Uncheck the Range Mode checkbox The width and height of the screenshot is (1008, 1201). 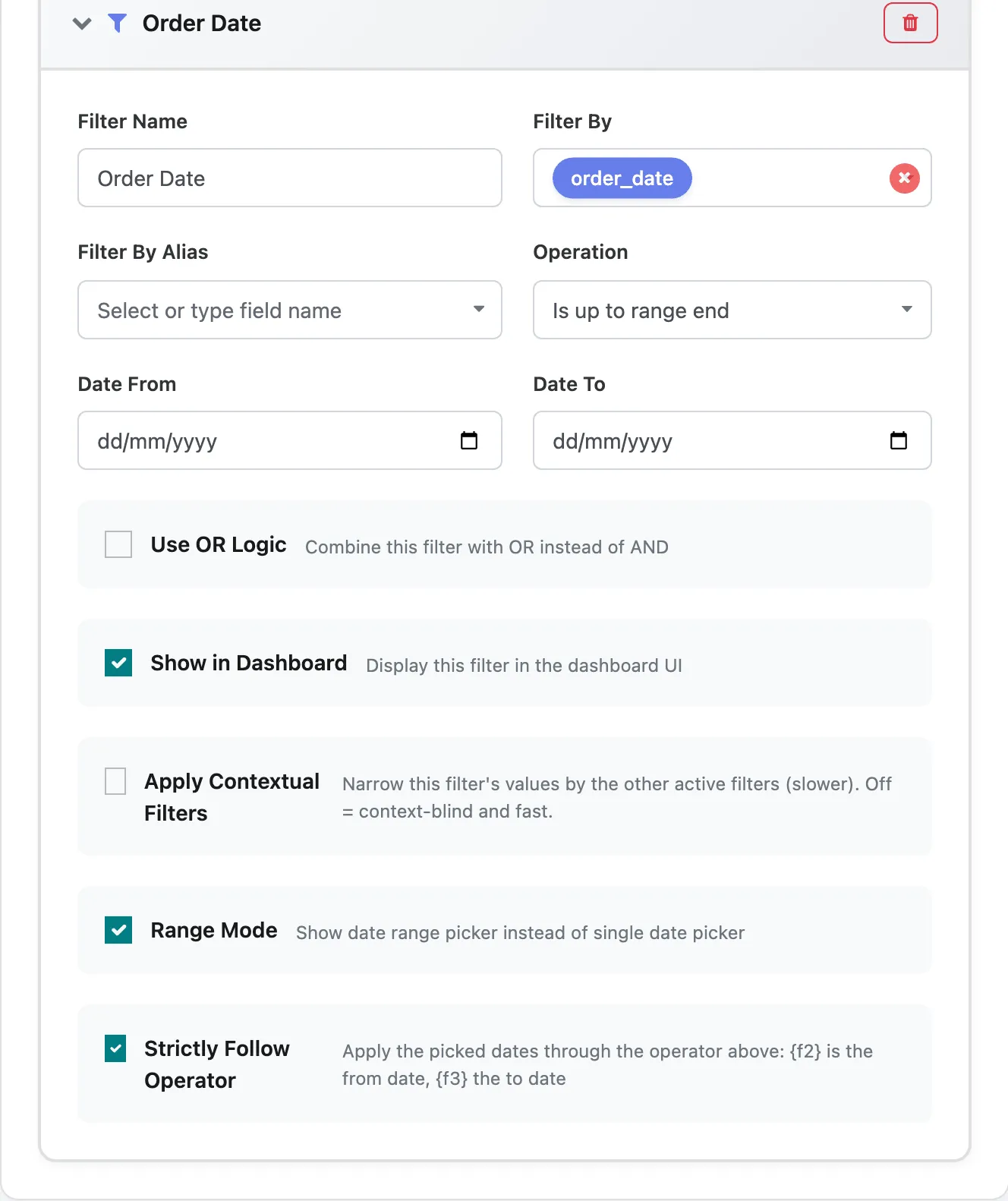(x=118, y=930)
